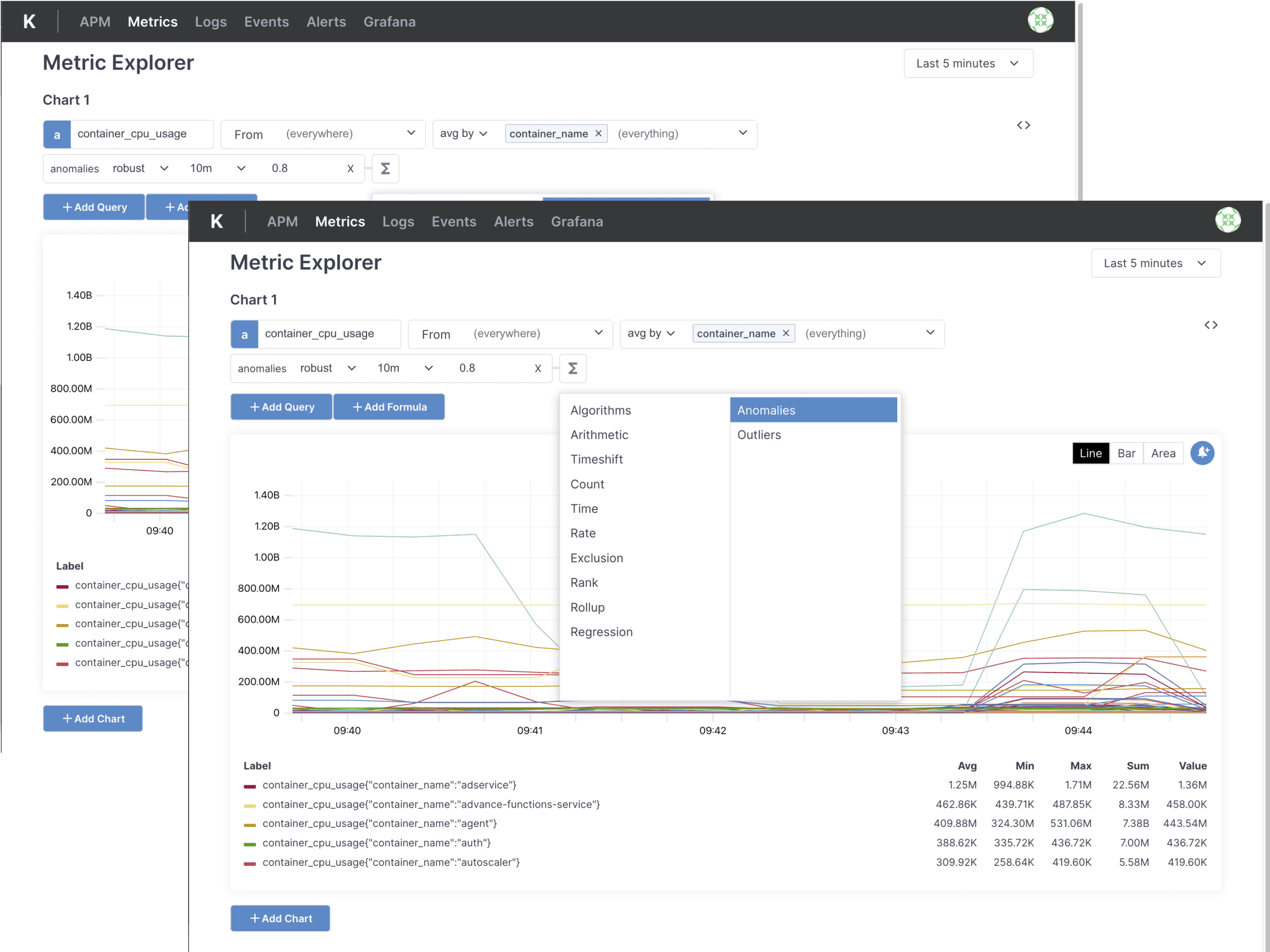Image resolution: width=1270 pixels, height=952 pixels.
Task: Click Add Chart button in front window
Action: [x=280, y=918]
